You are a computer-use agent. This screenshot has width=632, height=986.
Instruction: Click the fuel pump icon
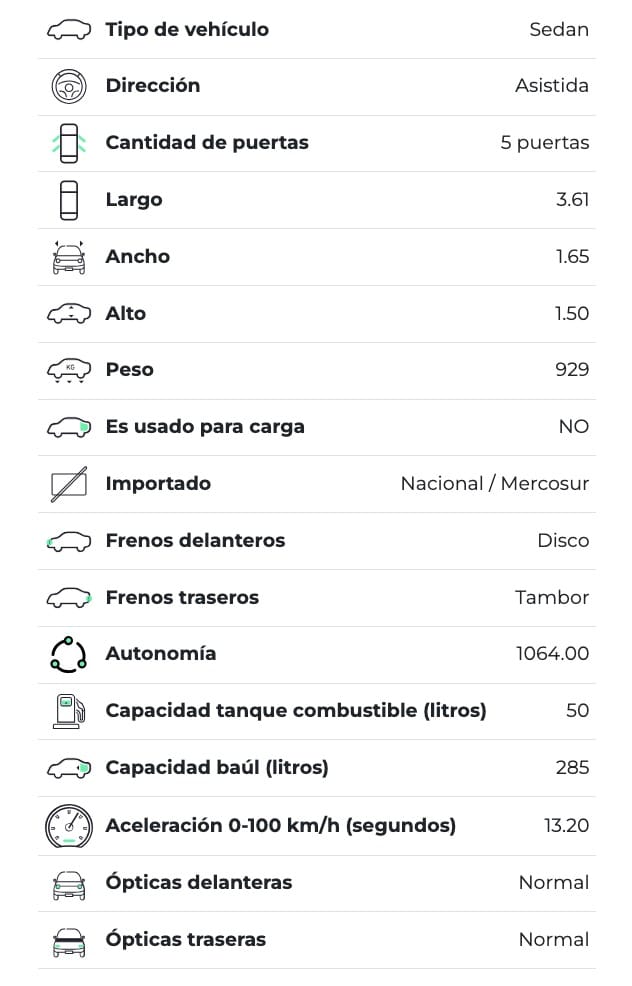click(68, 711)
